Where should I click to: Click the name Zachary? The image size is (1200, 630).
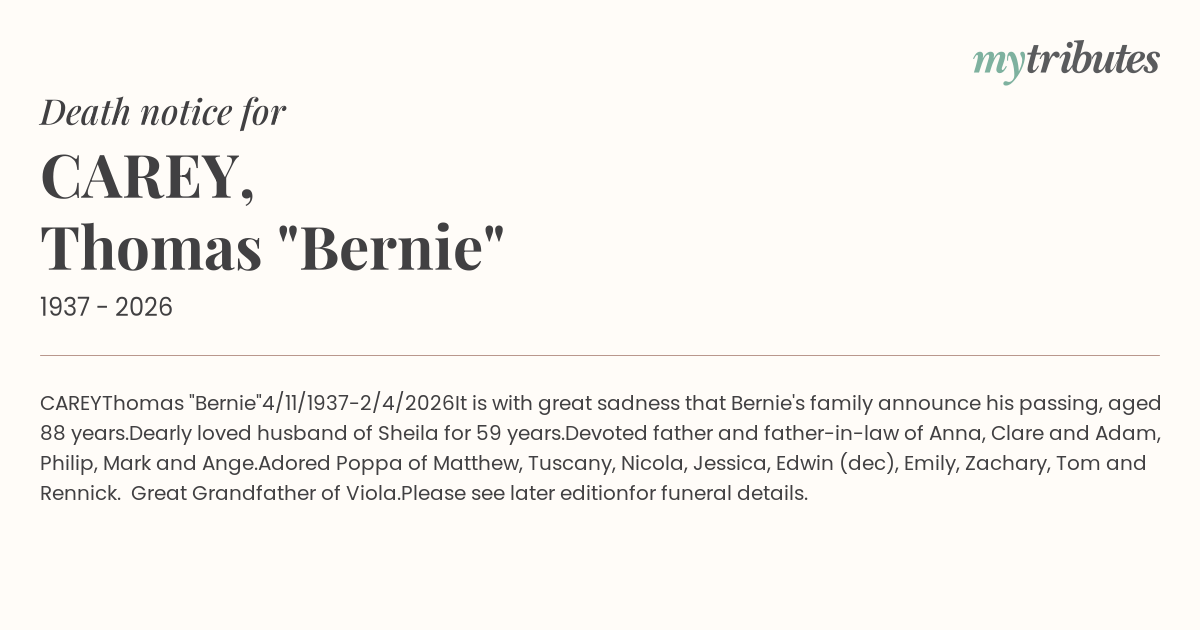(x=1013, y=463)
